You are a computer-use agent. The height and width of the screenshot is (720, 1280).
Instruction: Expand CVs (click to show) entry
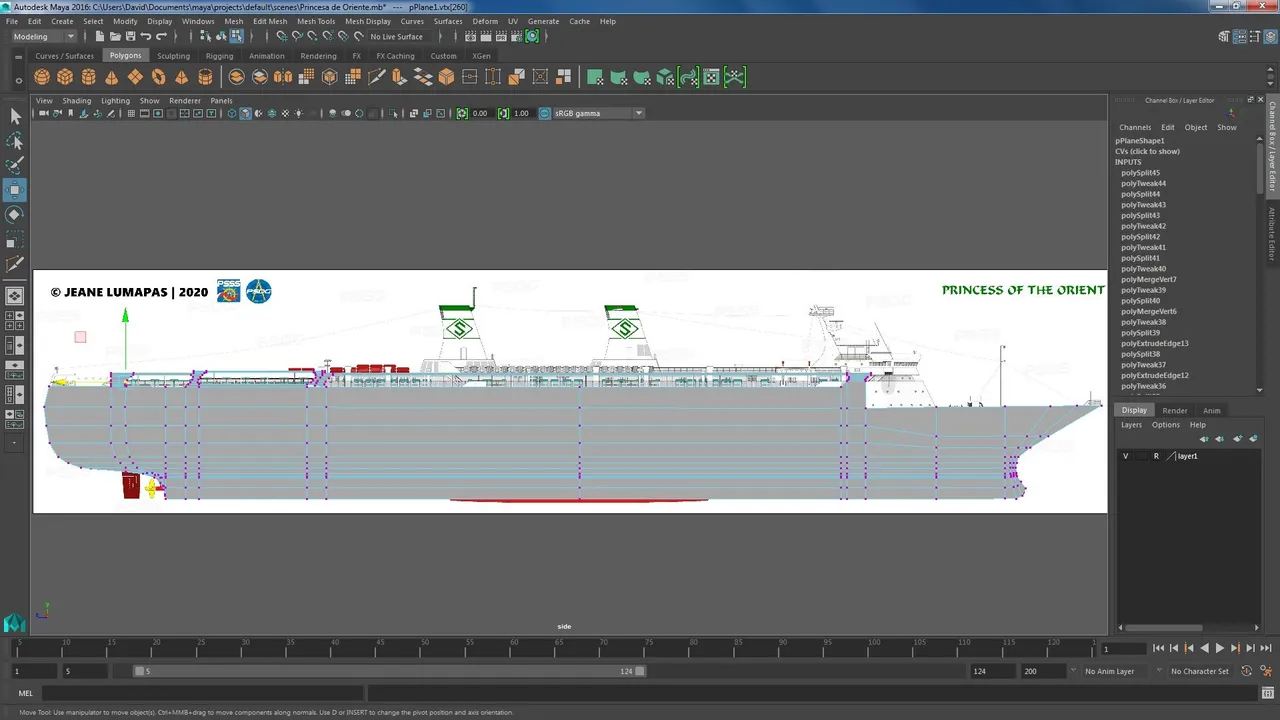point(1147,151)
